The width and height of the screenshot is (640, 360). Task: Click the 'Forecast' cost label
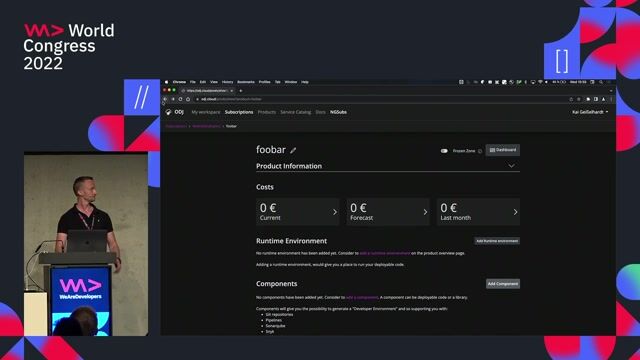(x=362, y=218)
